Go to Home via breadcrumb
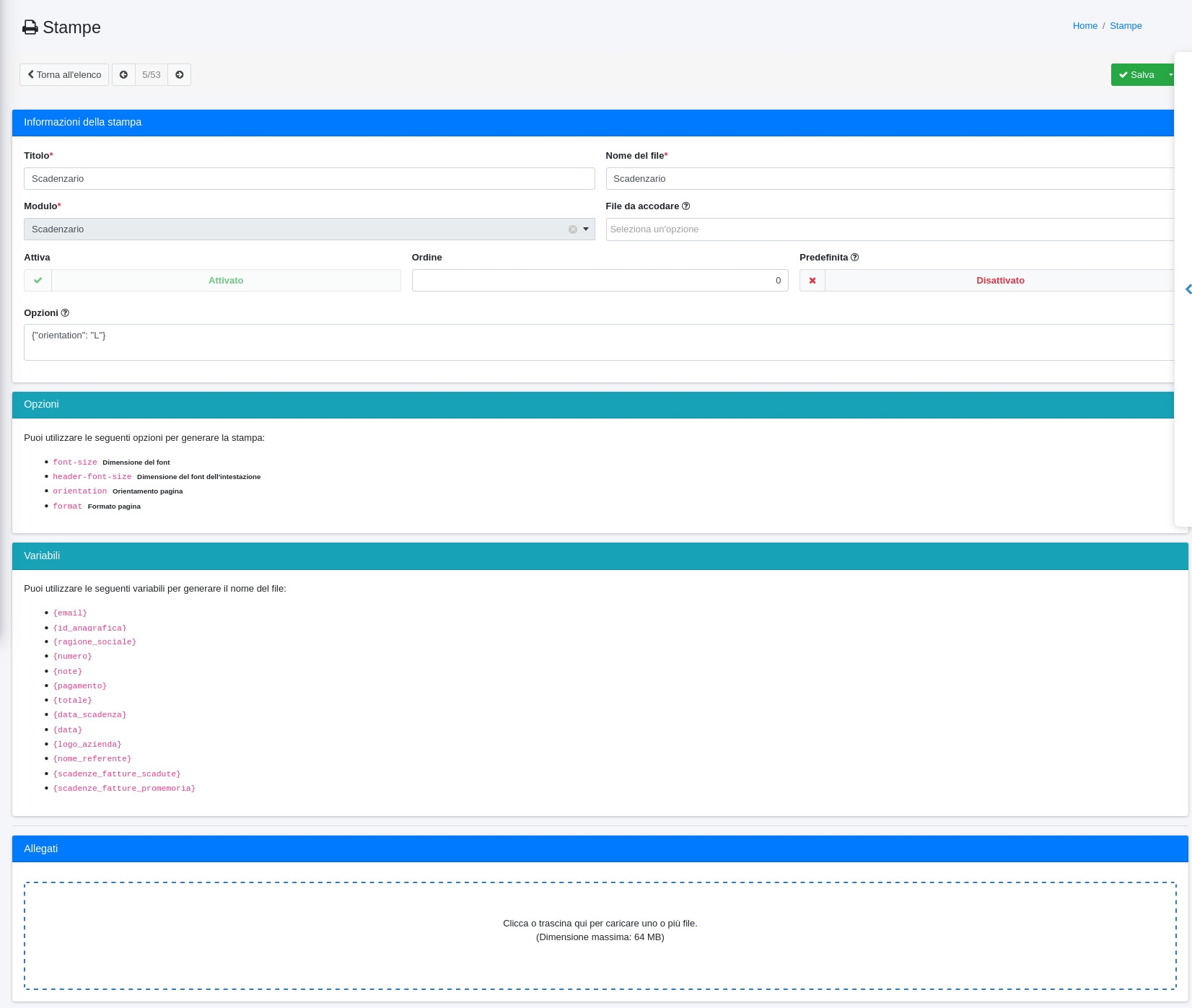Screen dimensions: 1192x1008 click(1084, 26)
